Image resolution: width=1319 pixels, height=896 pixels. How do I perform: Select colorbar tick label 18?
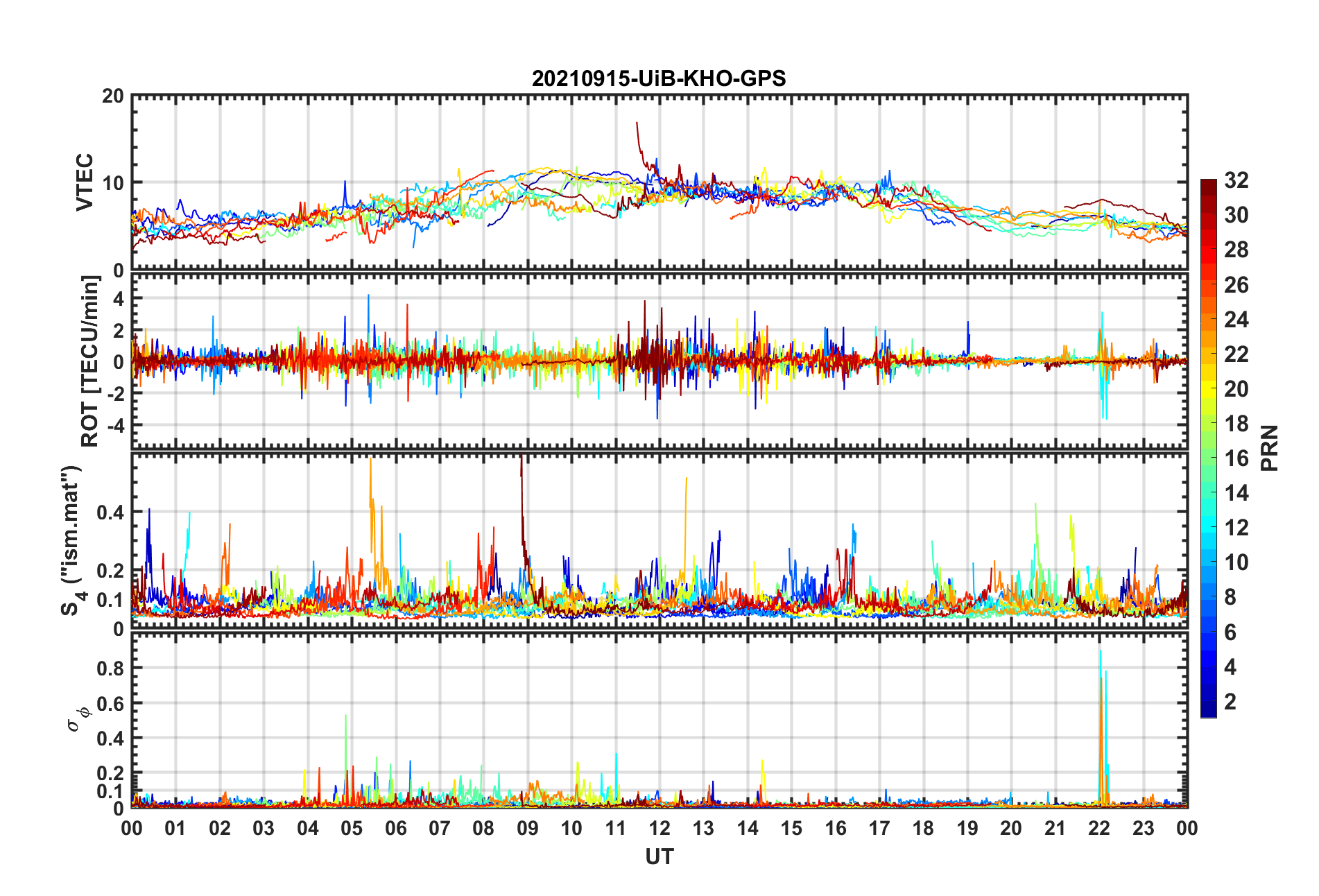click(x=1236, y=424)
